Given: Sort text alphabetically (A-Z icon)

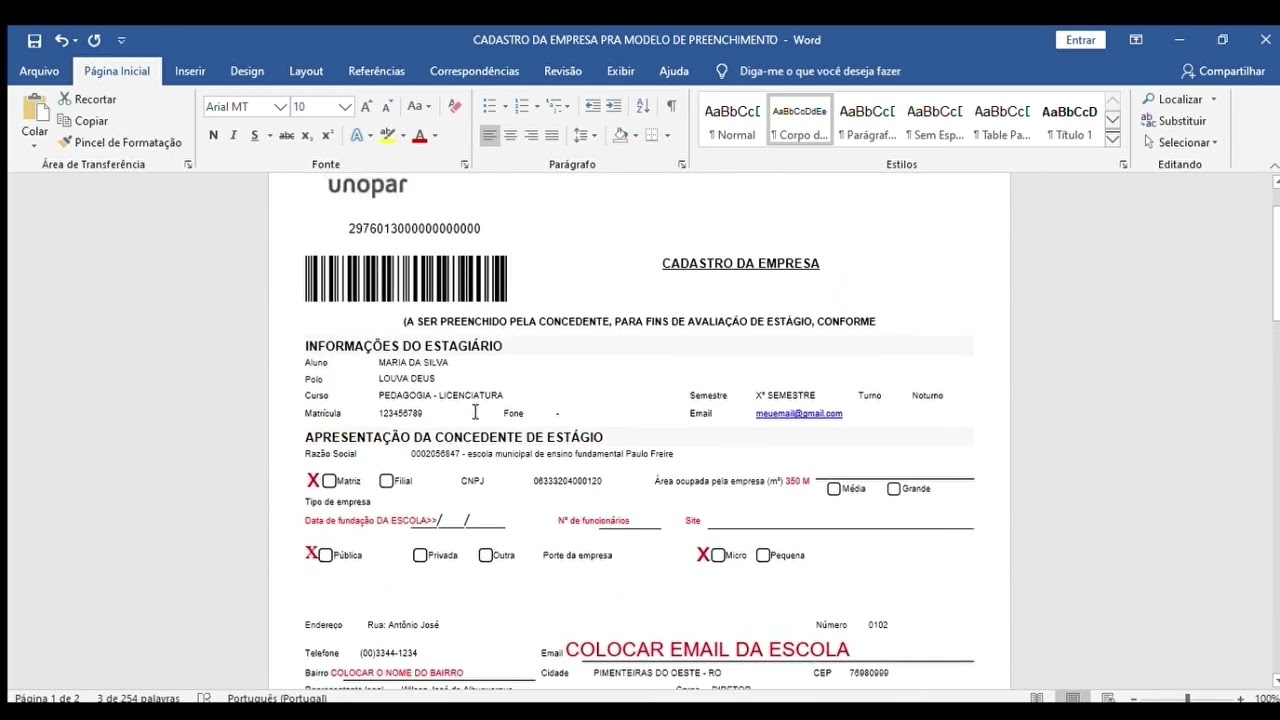Looking at the screenshot, I should pyautogui.click(x=643, y=106).
